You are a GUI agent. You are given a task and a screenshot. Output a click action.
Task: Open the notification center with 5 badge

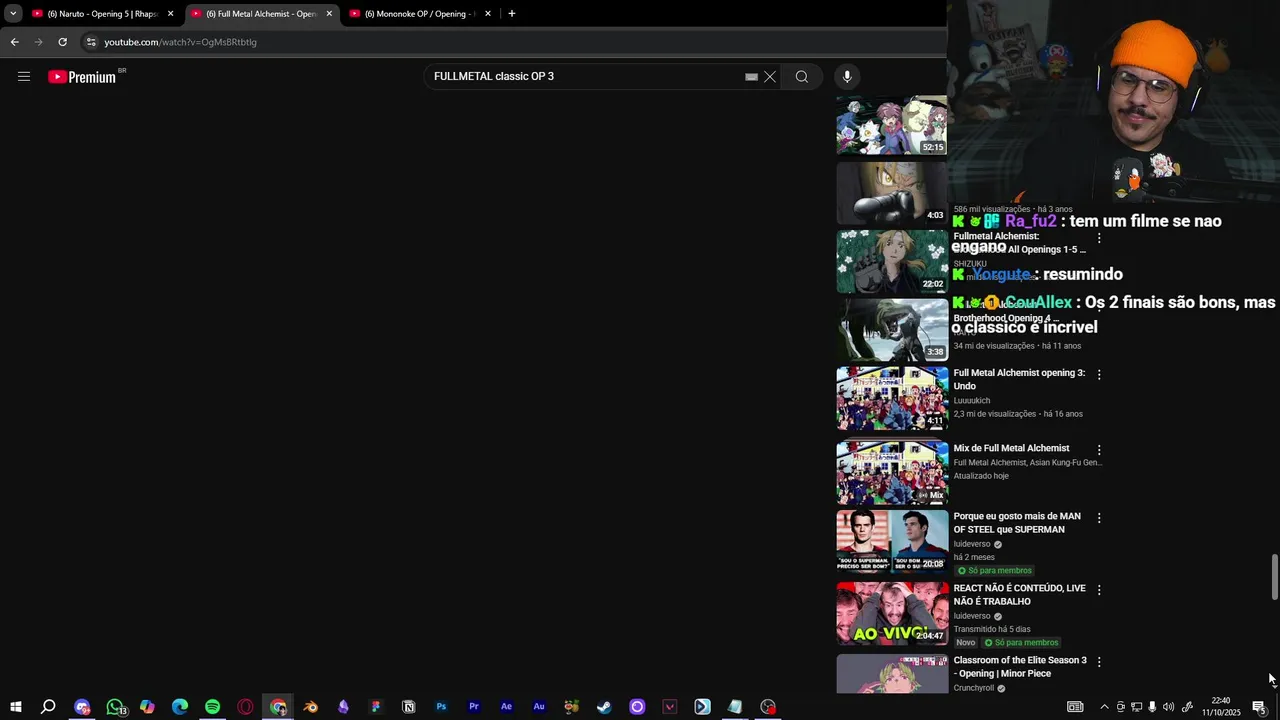1260,707
